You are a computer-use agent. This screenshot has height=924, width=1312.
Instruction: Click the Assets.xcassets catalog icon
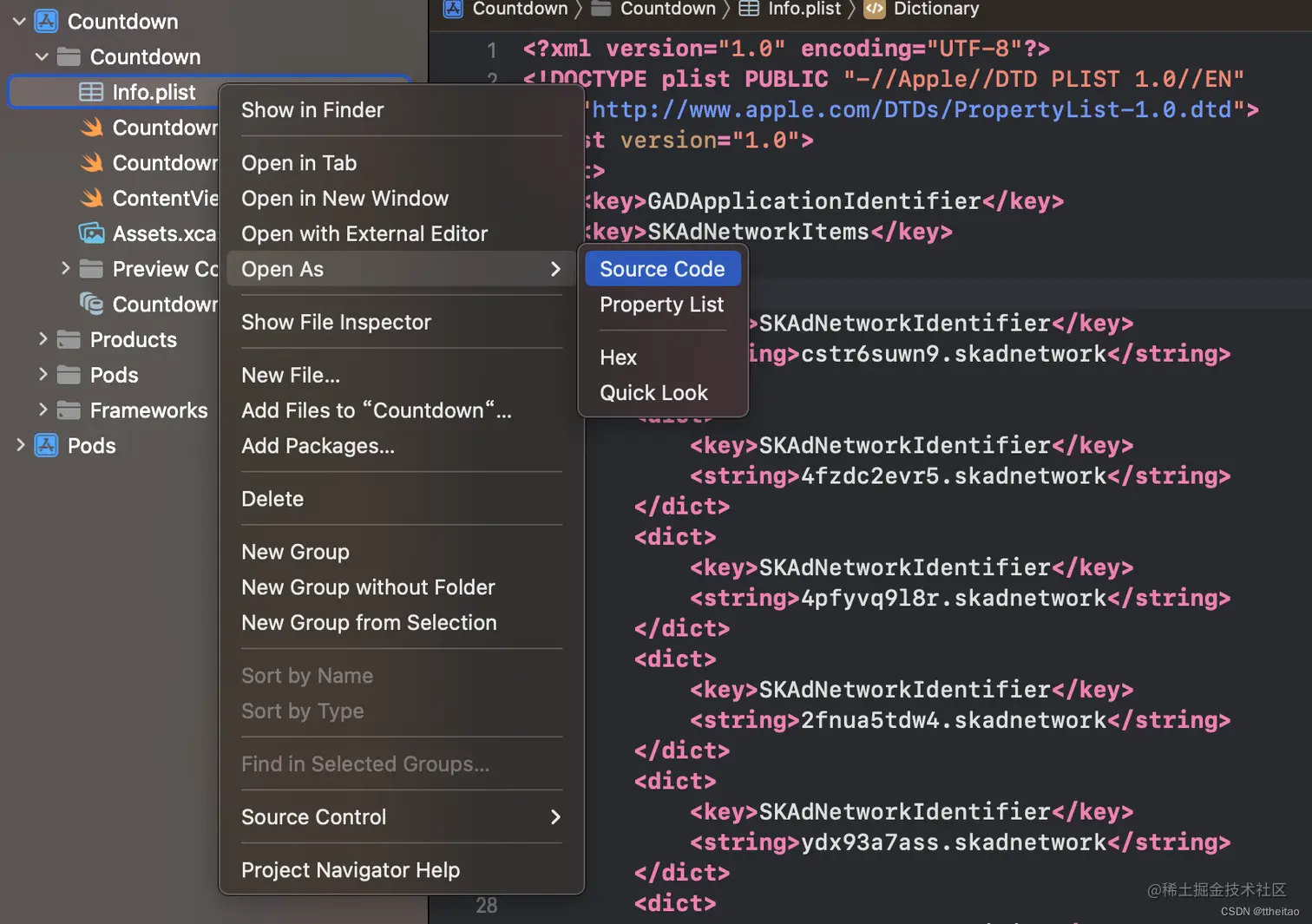pos(91,233)
